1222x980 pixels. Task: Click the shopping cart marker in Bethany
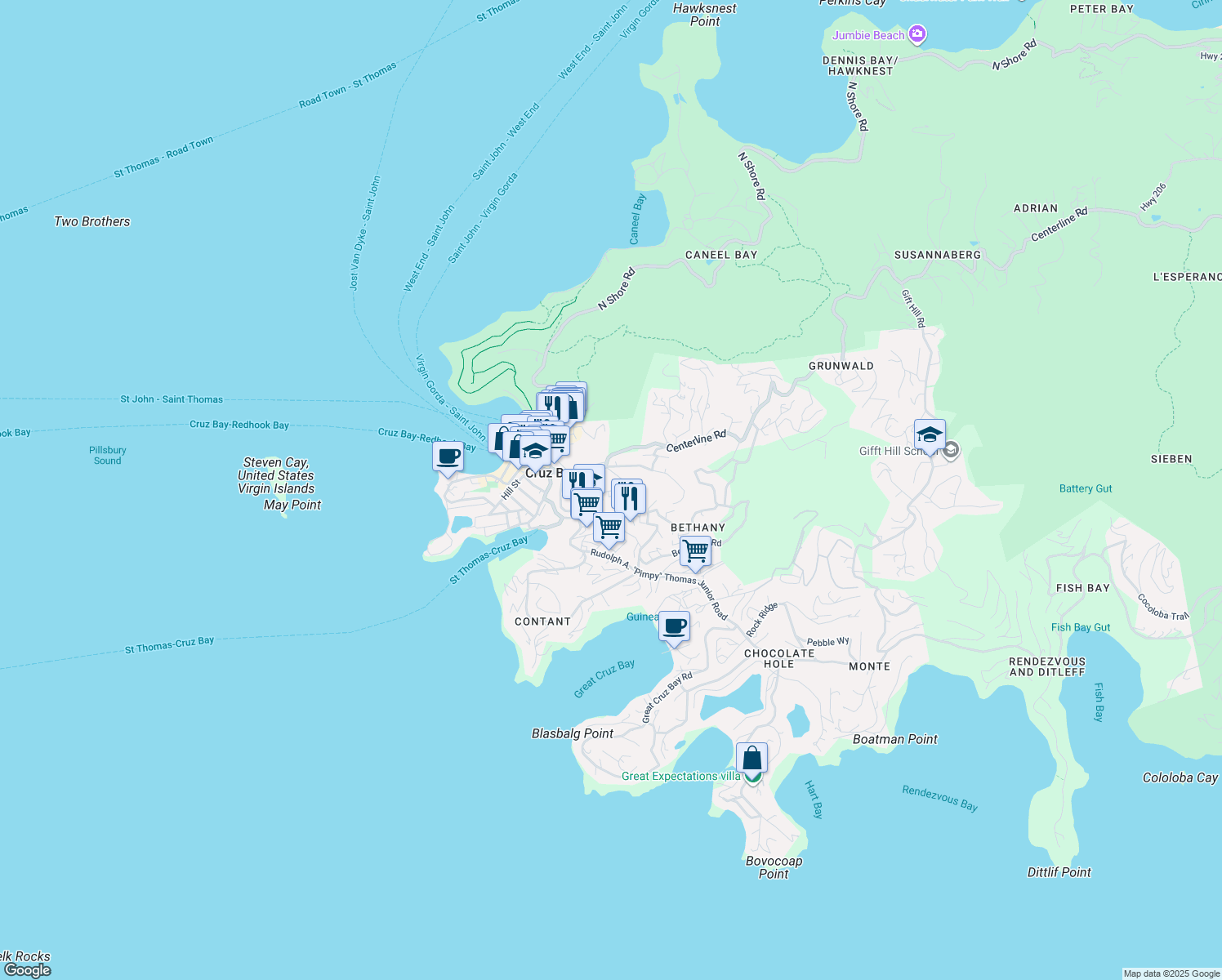pos(696,551)
